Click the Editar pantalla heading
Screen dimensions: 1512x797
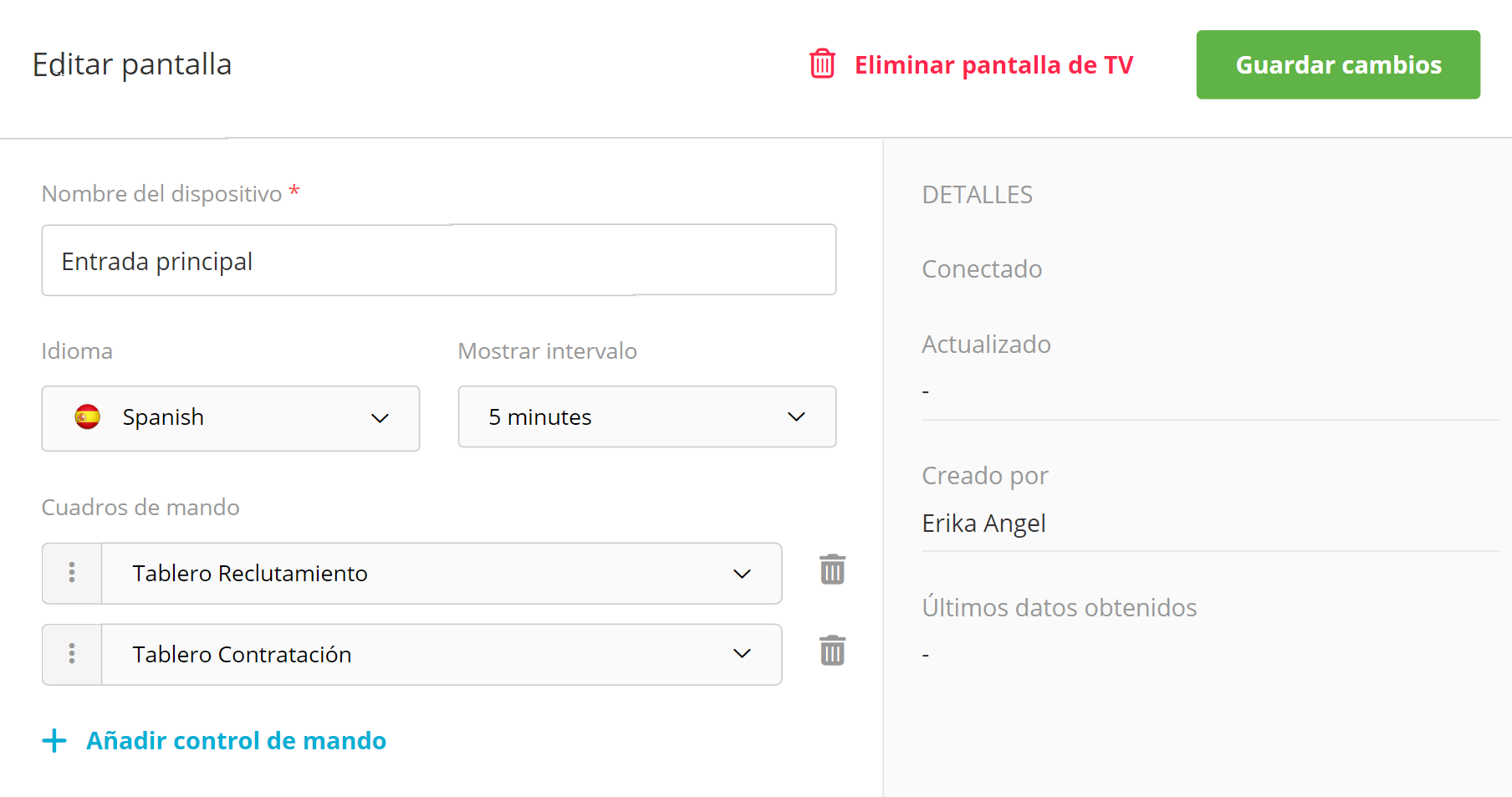point(132,64)
